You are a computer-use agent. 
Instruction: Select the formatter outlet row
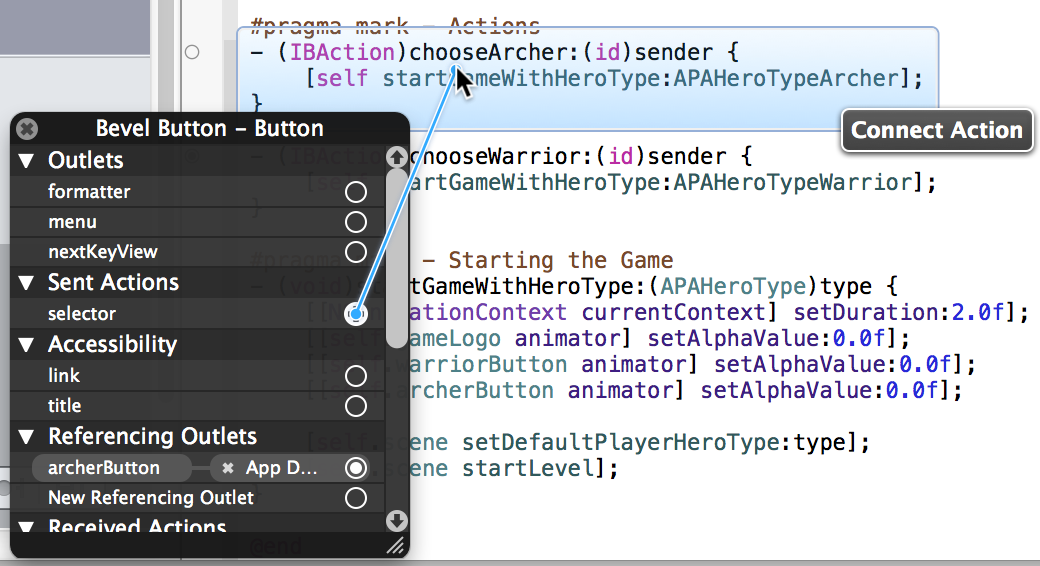(x=198, y=192)
